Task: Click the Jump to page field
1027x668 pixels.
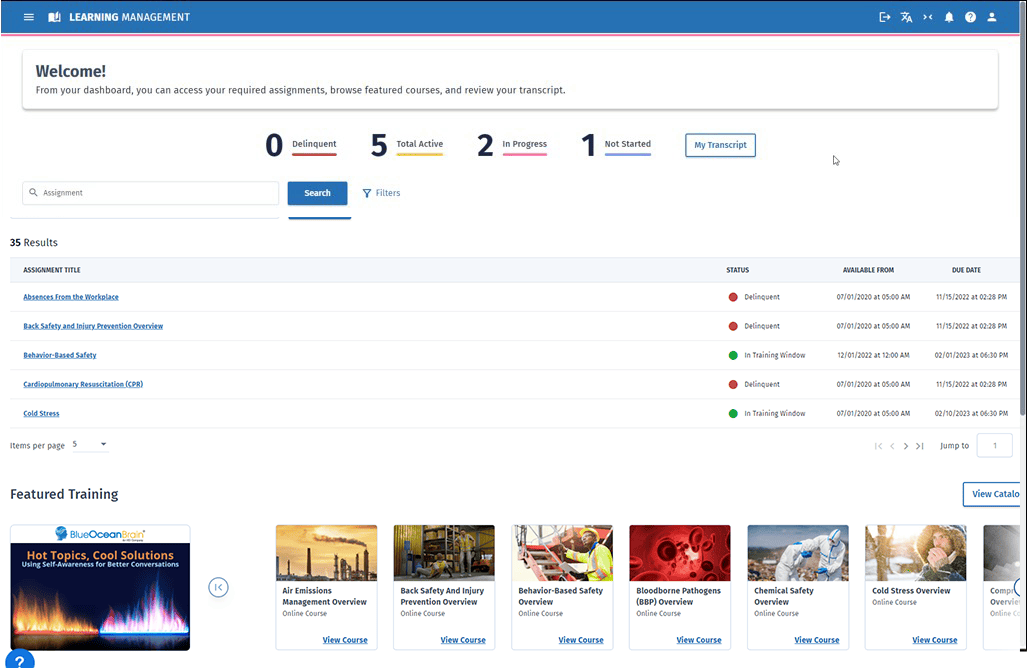Action: 994,445
